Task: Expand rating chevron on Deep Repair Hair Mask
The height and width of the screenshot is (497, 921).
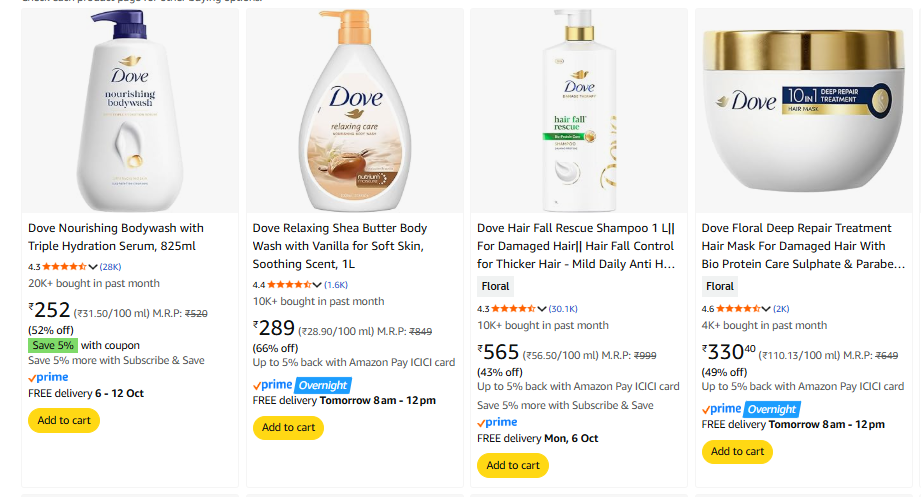Action: pos(766,309)
